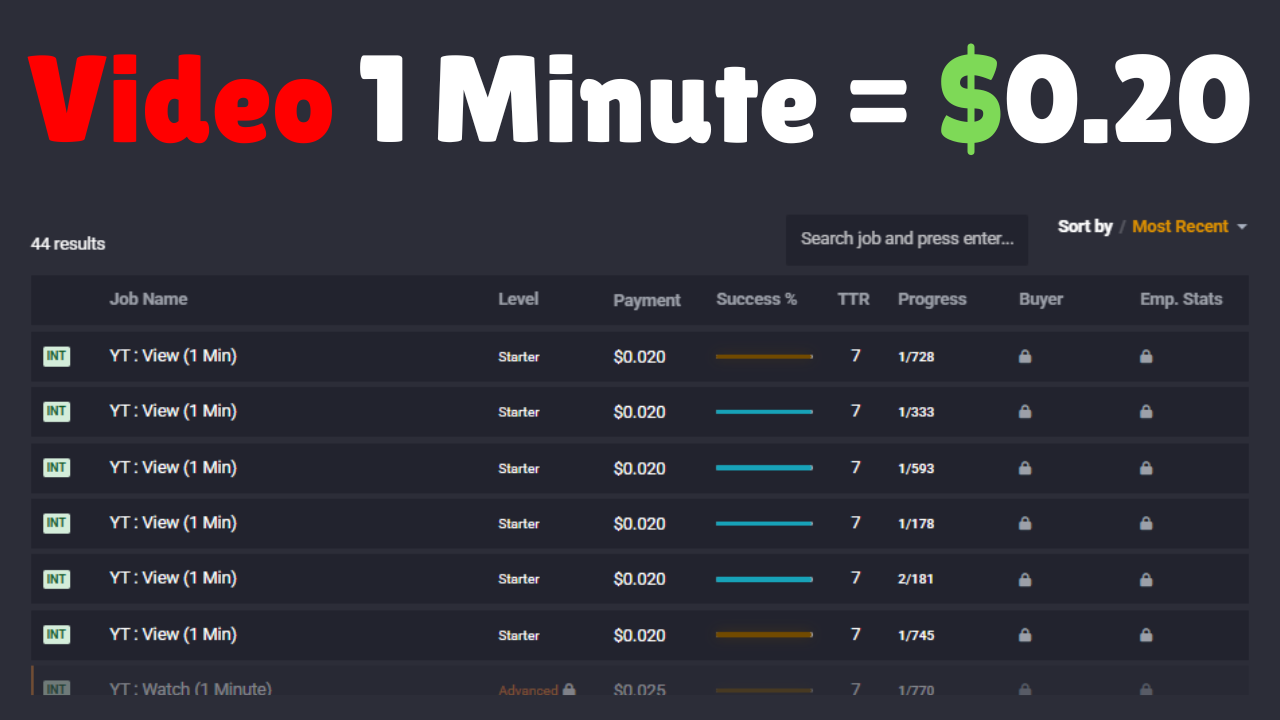Click the success bar in the 1/178 row
The image size is (1280, 720).
(x=764, y=523)
